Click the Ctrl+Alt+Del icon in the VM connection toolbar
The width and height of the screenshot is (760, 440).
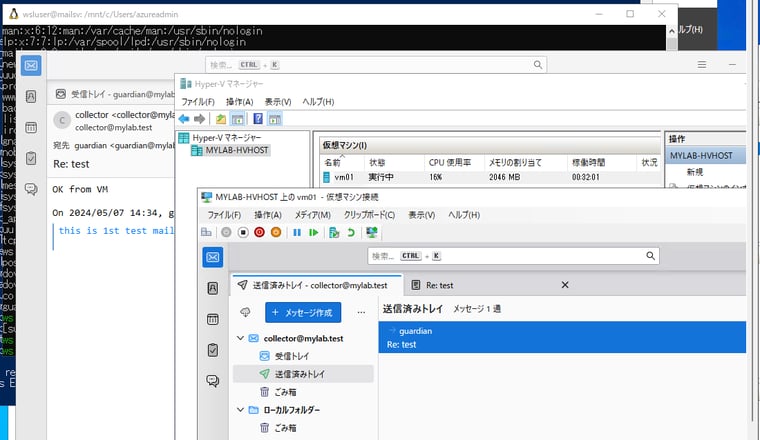pyautogui.click(x=206, y=233)
